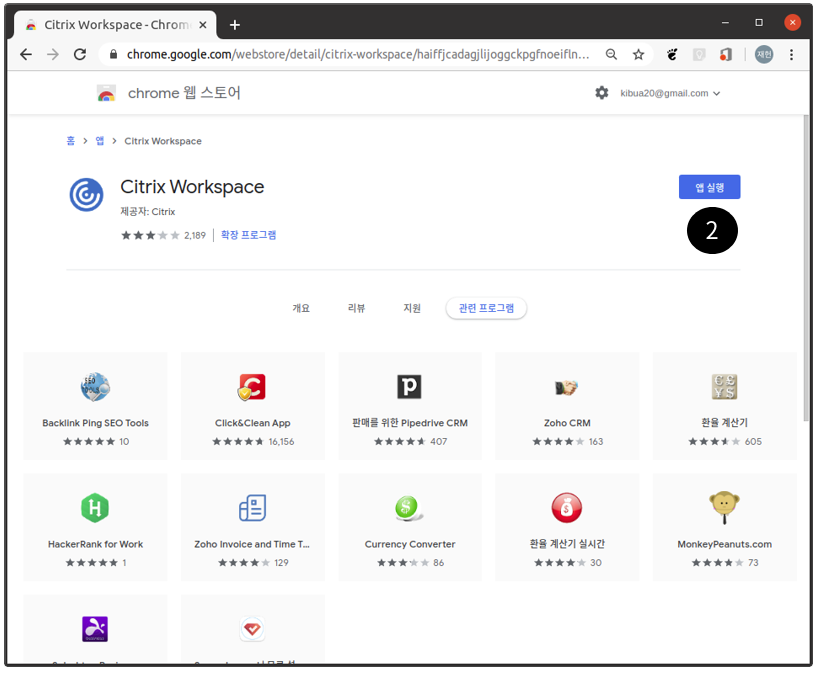Click the Click&Clean 16,156 rating count
Image resolution: width=819 pixels, height=673 pixels.
coord(282,442)
